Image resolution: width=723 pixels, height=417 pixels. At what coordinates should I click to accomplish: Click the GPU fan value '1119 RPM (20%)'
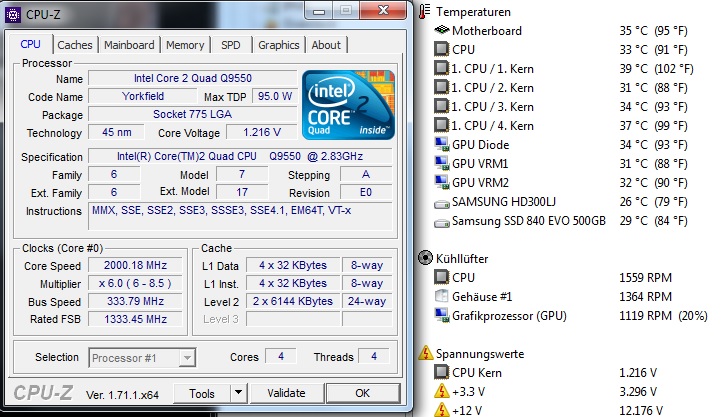click(663, 316)
